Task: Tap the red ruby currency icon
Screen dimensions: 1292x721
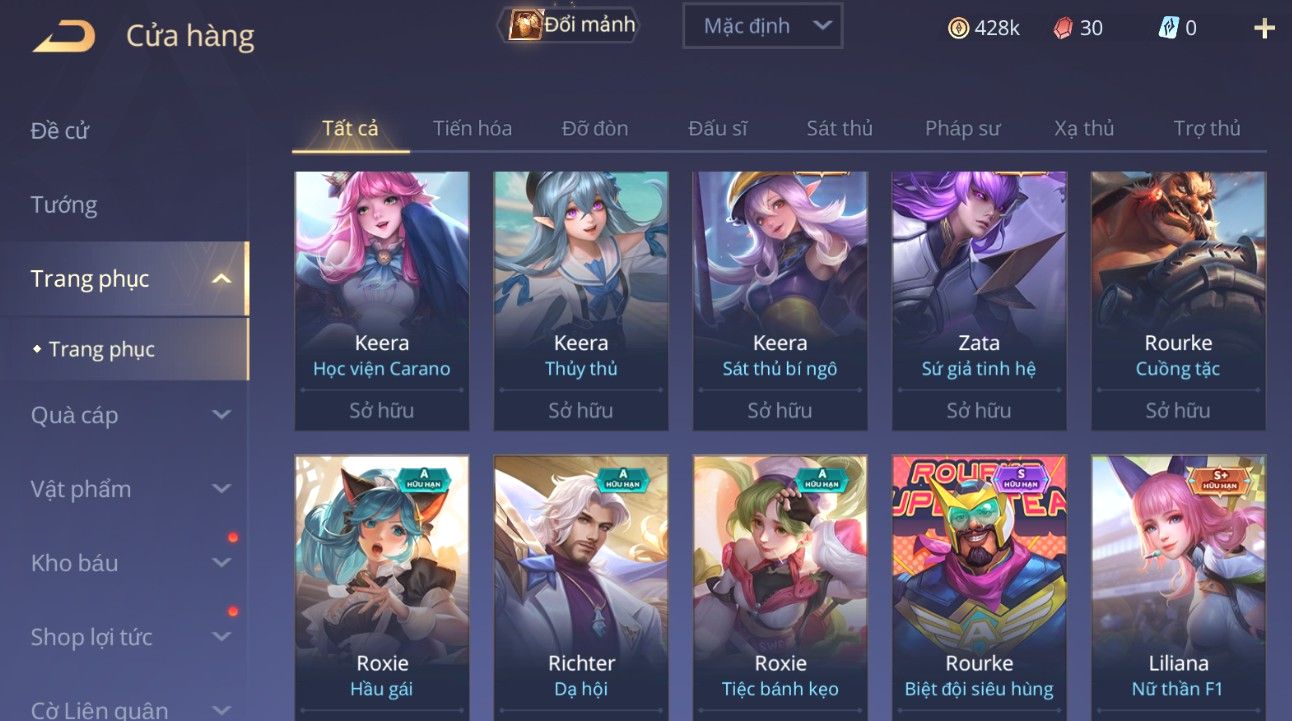Action: [x=1063, y=28]
